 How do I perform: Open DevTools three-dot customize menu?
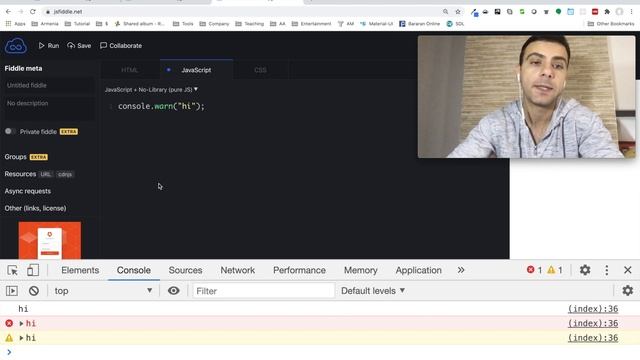(x=607, y=270)
